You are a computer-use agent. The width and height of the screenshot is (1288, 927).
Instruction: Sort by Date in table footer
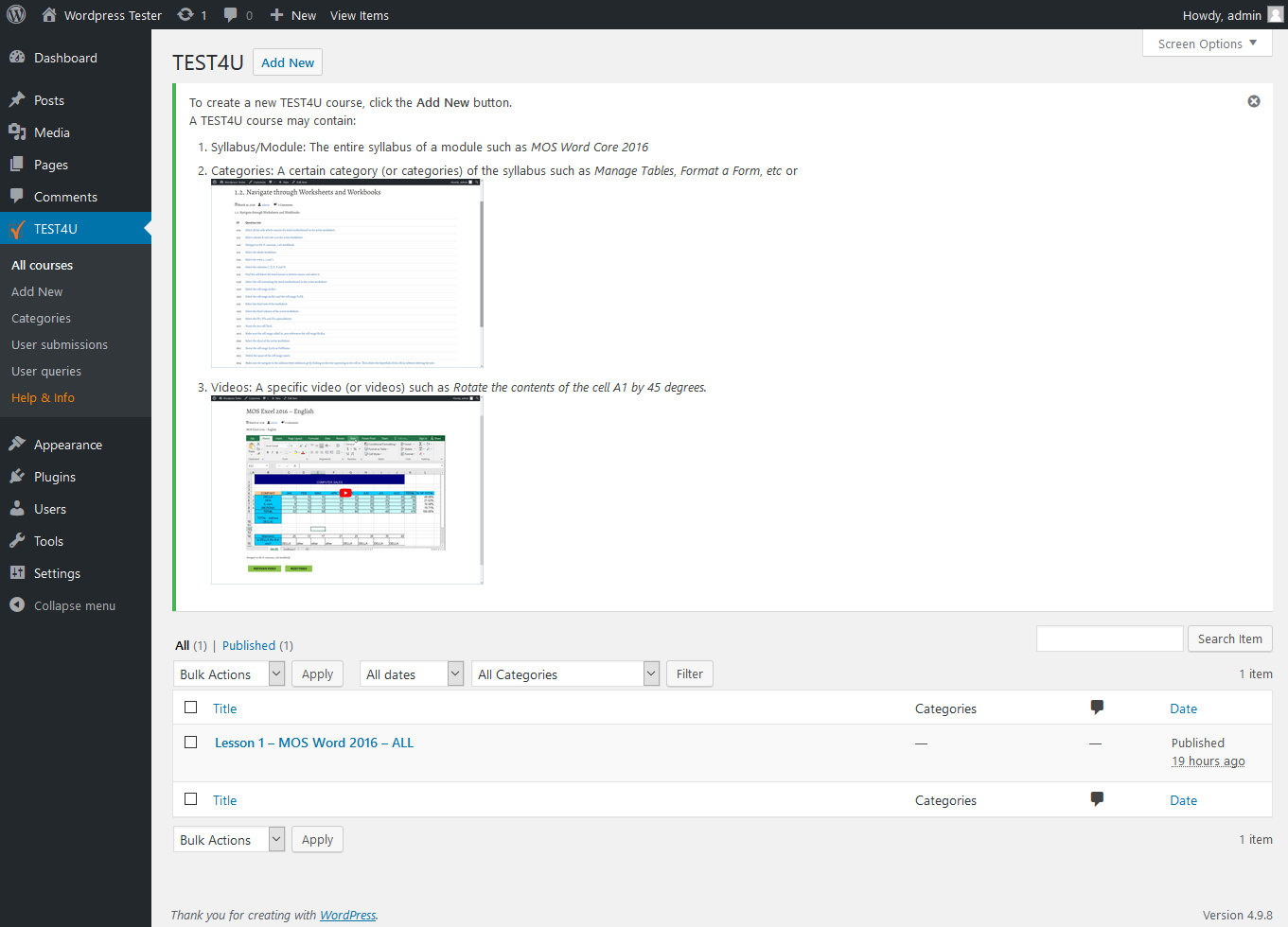click(1183, 800)
